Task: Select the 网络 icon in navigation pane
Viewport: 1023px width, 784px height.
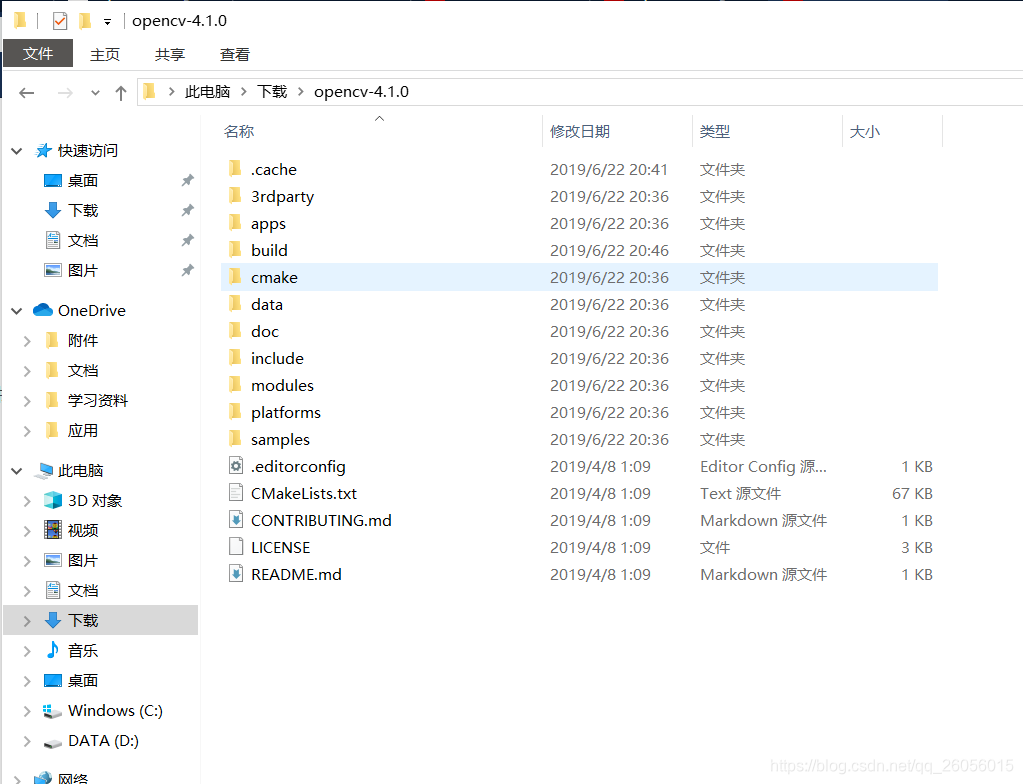Action: tap(43, 778)
